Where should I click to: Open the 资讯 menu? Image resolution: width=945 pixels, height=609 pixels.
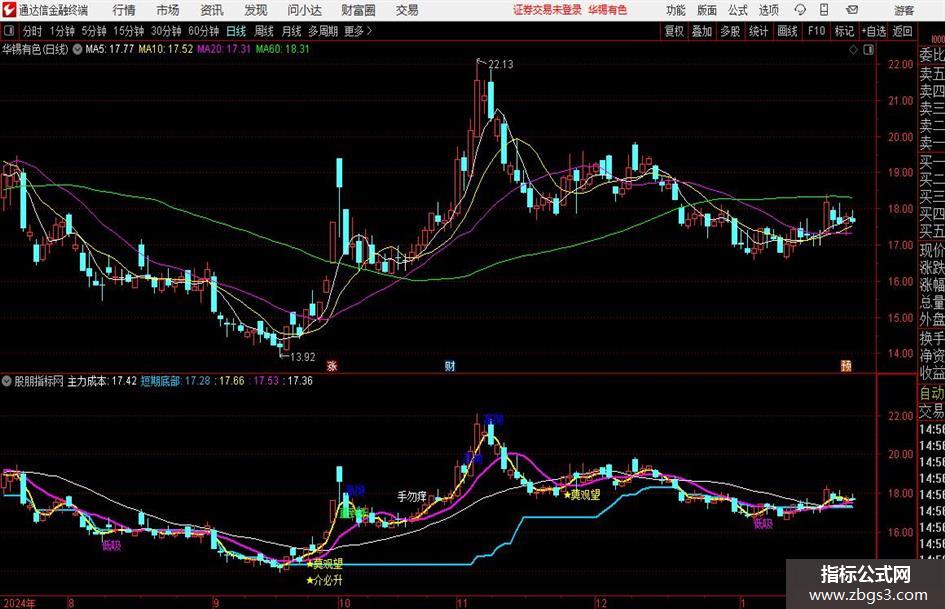tap(212, 10)
